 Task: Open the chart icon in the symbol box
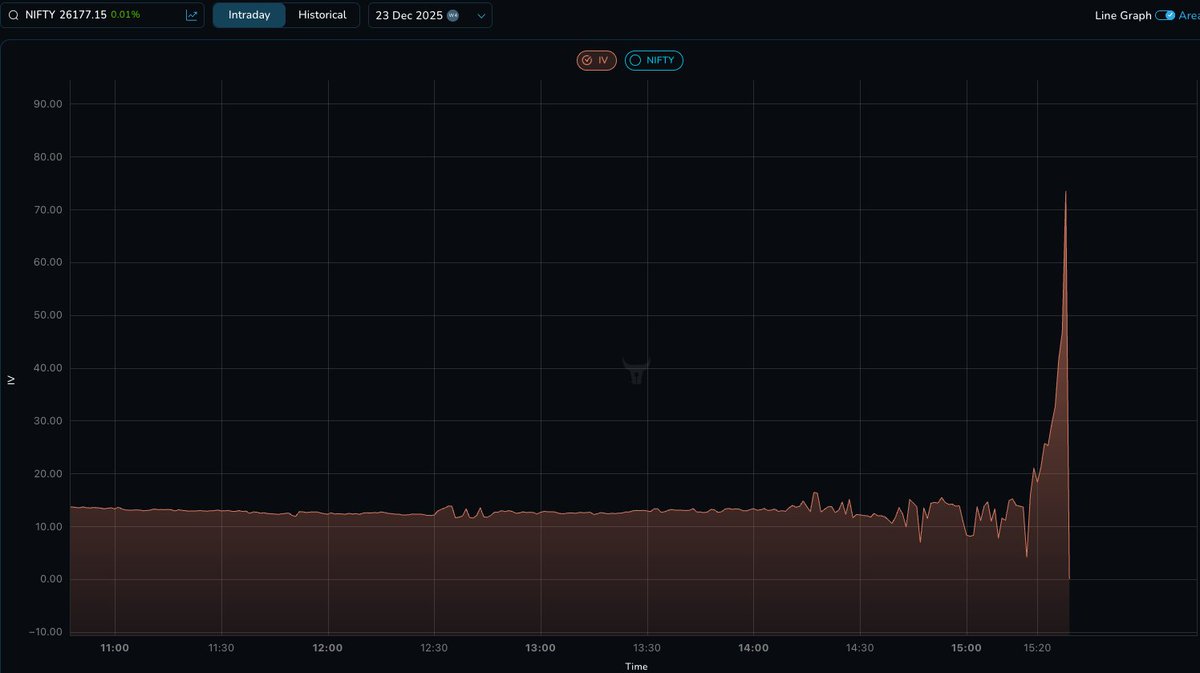pyautogui.click(x=191, y=15)
